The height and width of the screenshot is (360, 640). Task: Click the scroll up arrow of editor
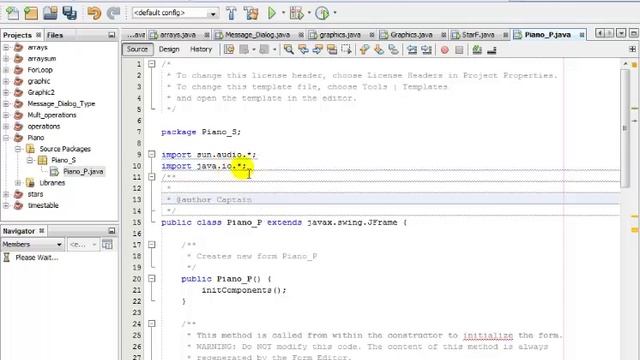pos(625,64)
